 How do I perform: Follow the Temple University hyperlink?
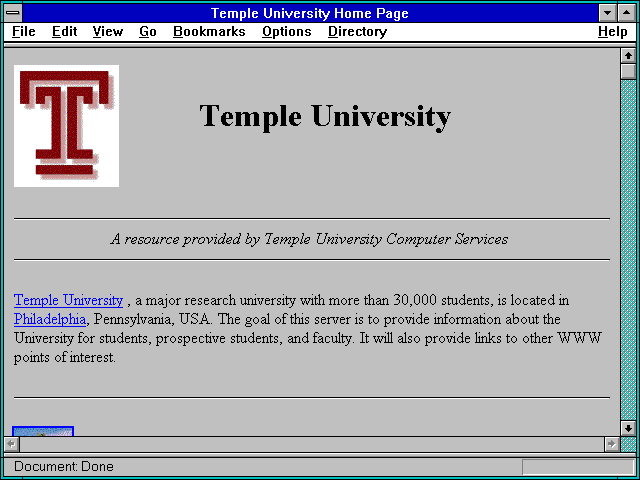[x=69, y=300]
